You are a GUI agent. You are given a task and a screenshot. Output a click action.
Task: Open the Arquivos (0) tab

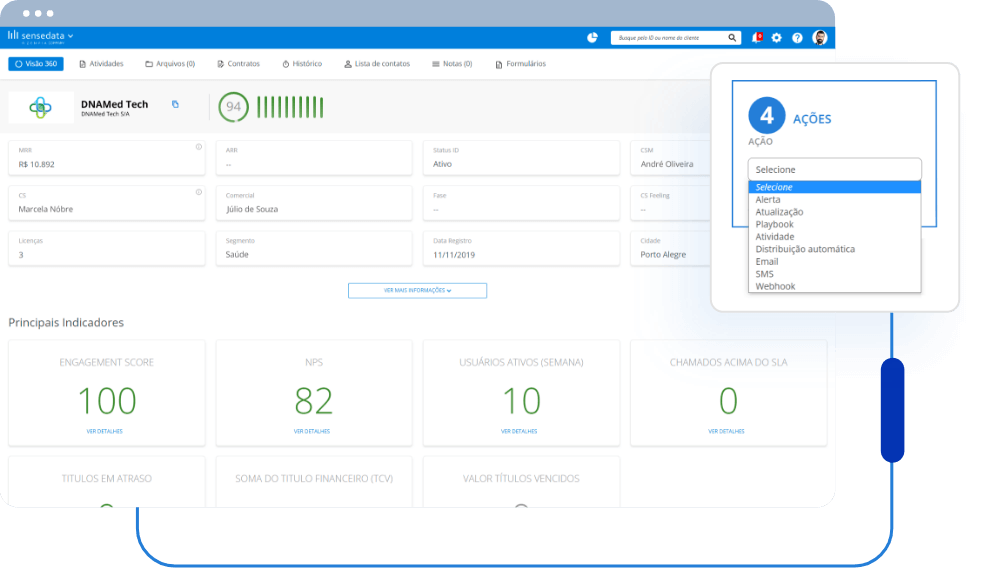[170, 64]
